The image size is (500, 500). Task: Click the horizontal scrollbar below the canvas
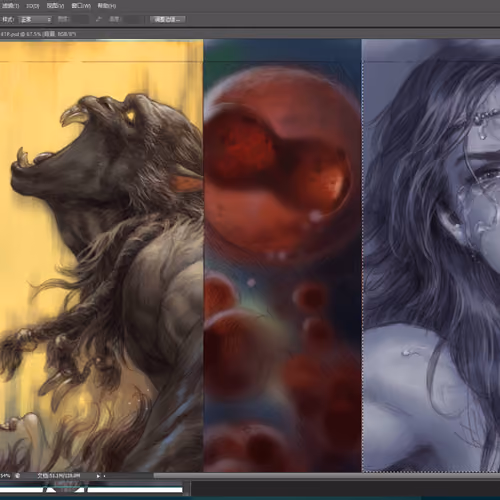click(327, 476)
